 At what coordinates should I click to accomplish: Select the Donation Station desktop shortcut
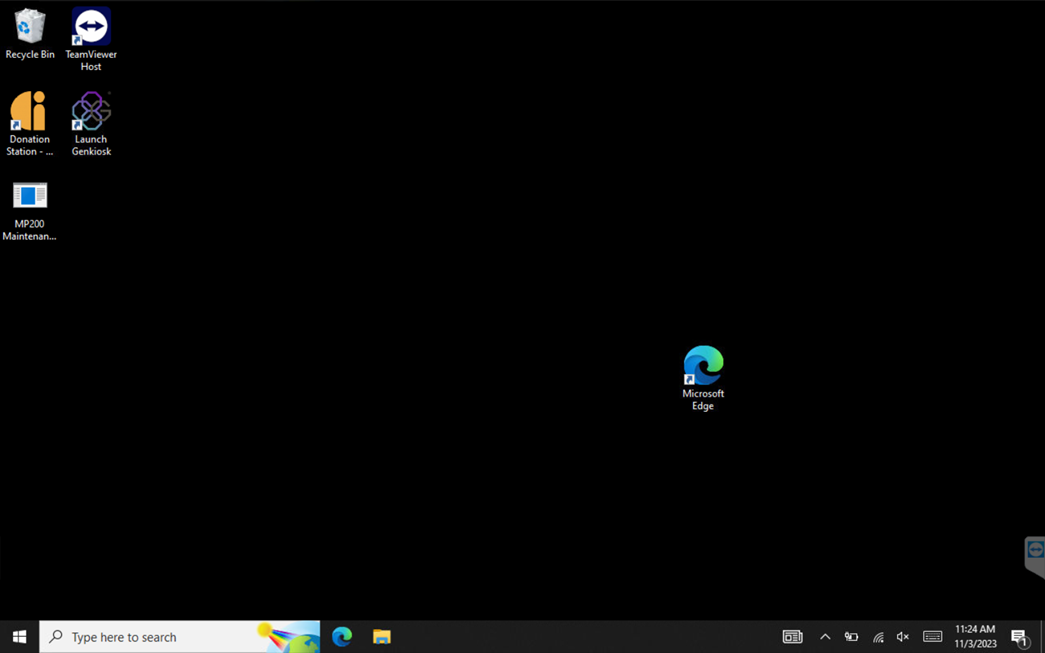(29, 124)
